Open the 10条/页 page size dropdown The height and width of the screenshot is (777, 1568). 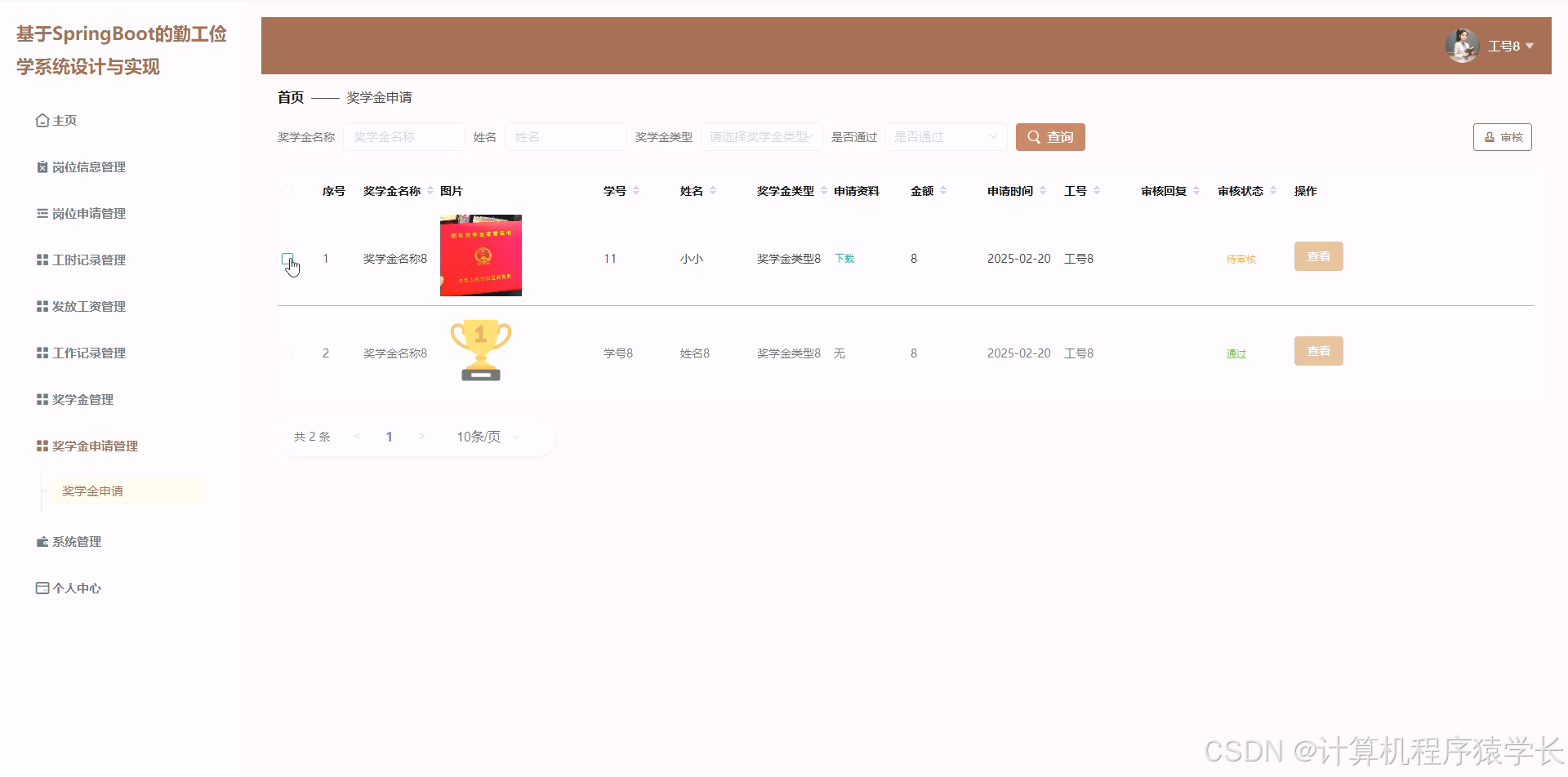point(488,437)
